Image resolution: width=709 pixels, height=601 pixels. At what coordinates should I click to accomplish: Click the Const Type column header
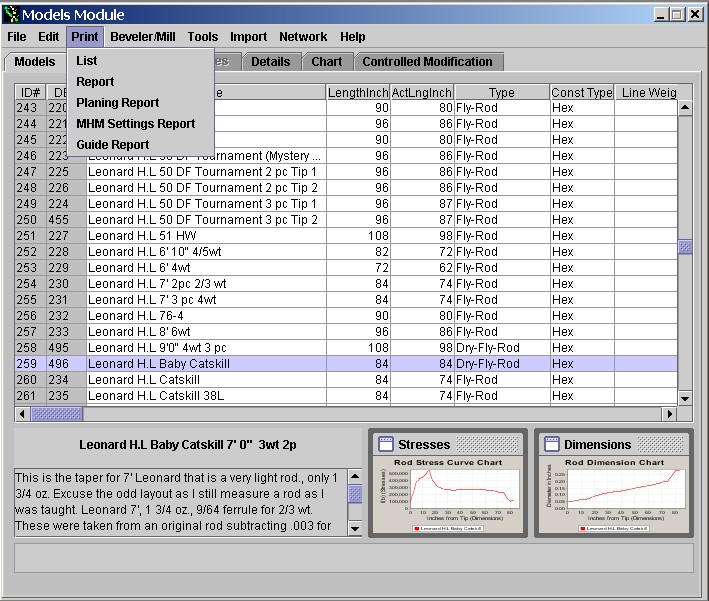coord(581,93)
